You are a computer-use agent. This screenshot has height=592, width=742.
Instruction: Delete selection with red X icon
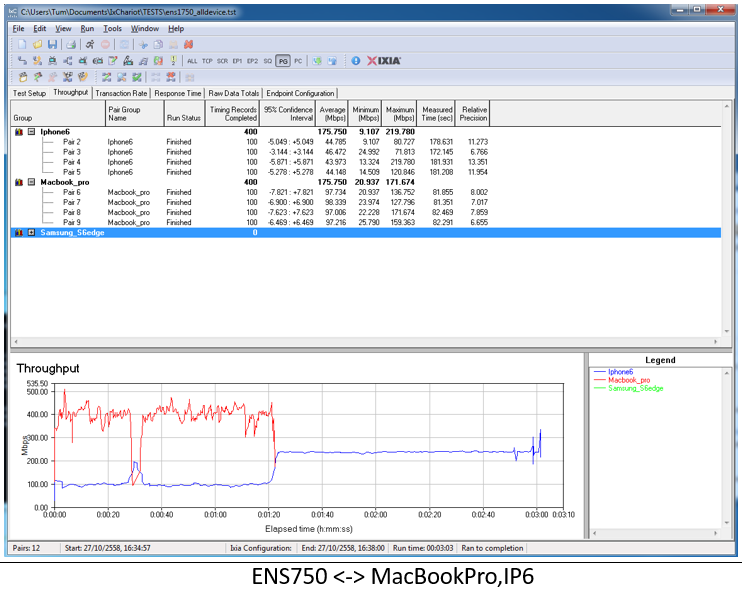click(188, 44)
